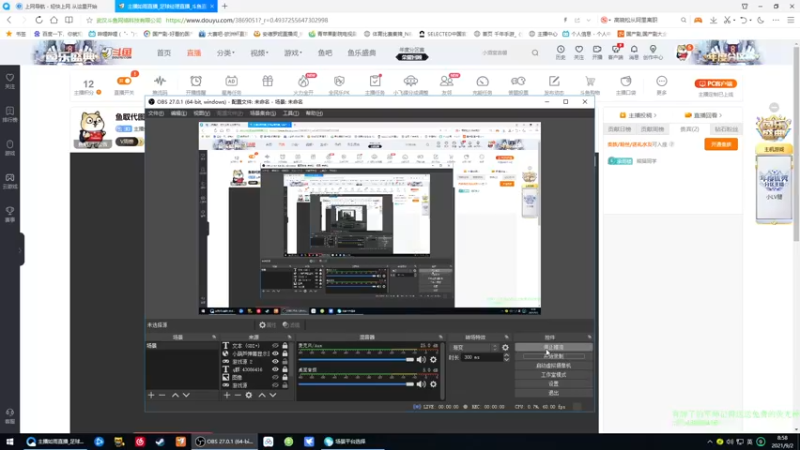Adjust the transition duration 300 ms stepper
Screen dimensions: 800x450
(506, 358)
